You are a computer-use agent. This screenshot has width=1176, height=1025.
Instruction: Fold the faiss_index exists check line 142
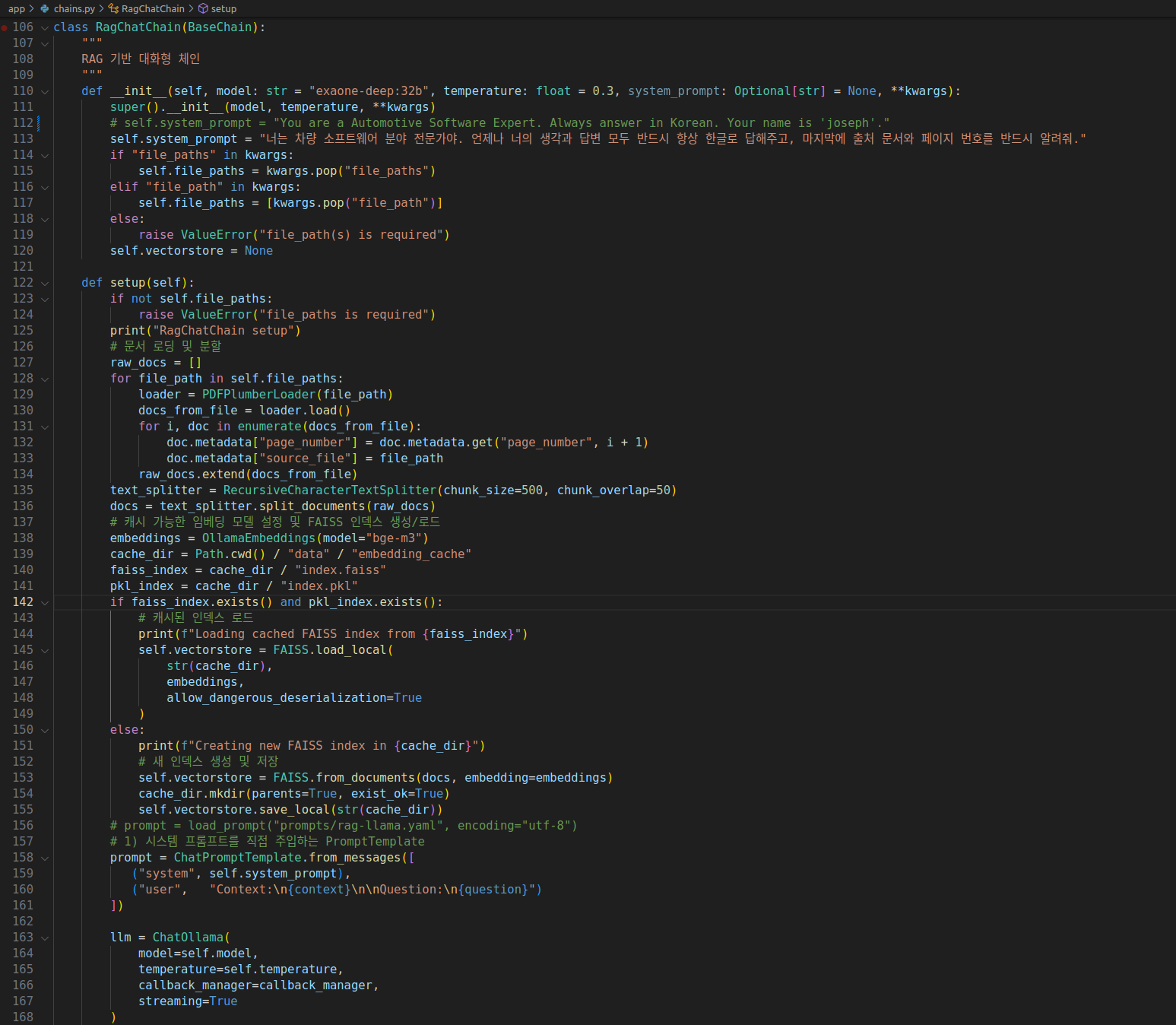45,602
